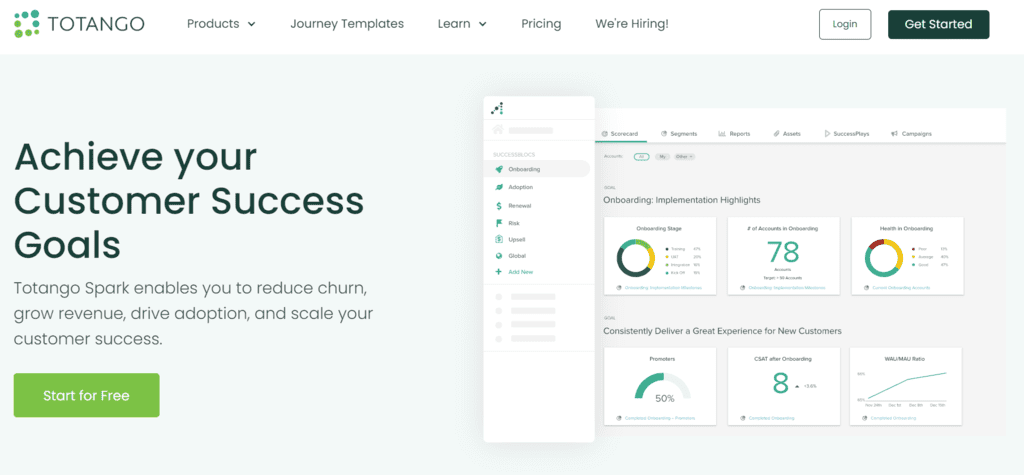Click the SUCCESSBLOCS sidebar label

tap(514, 155)
